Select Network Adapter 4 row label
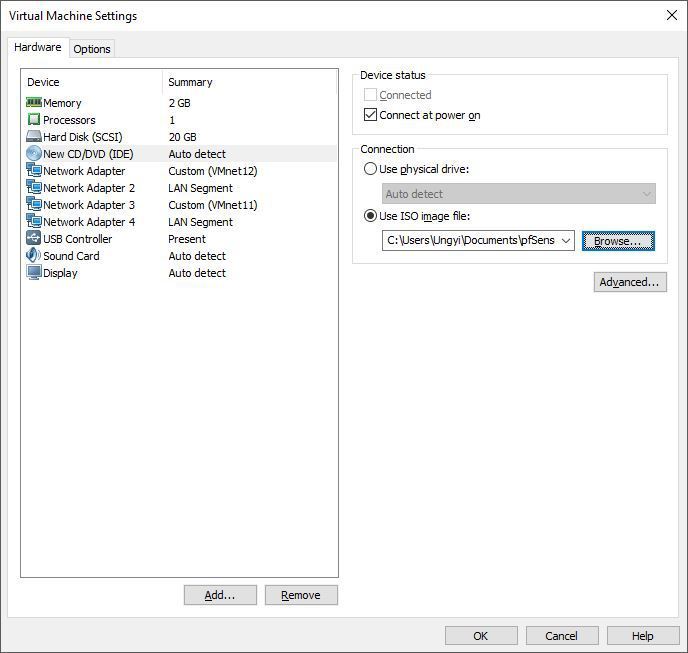Viewport: 688px width, 653px height. point(89,222)
